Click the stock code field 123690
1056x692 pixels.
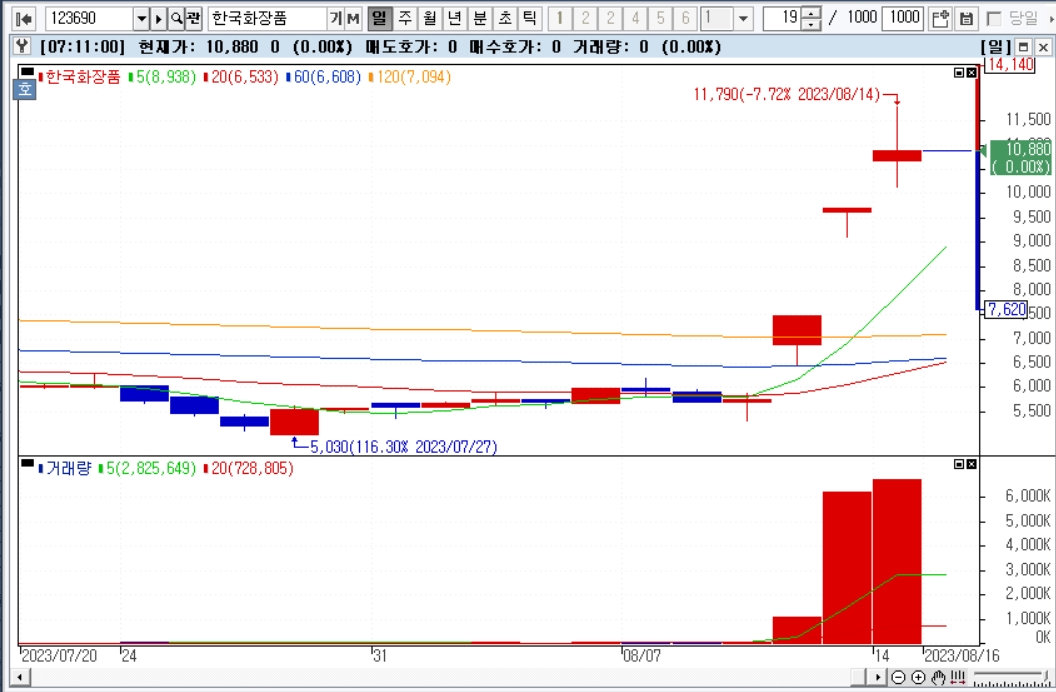[x=90, y=19]
